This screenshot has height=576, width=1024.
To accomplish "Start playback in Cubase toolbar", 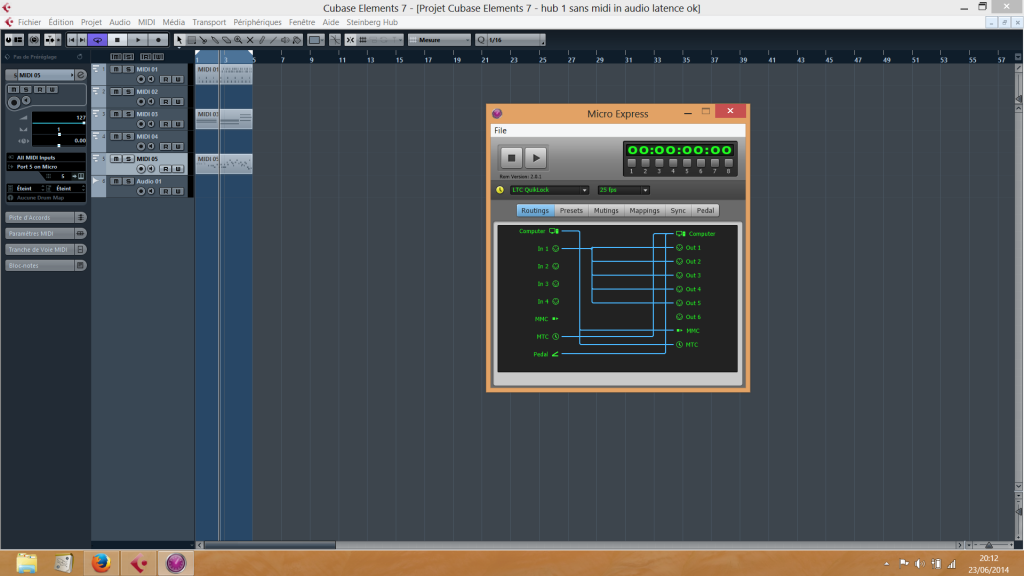I will point(138,40).
